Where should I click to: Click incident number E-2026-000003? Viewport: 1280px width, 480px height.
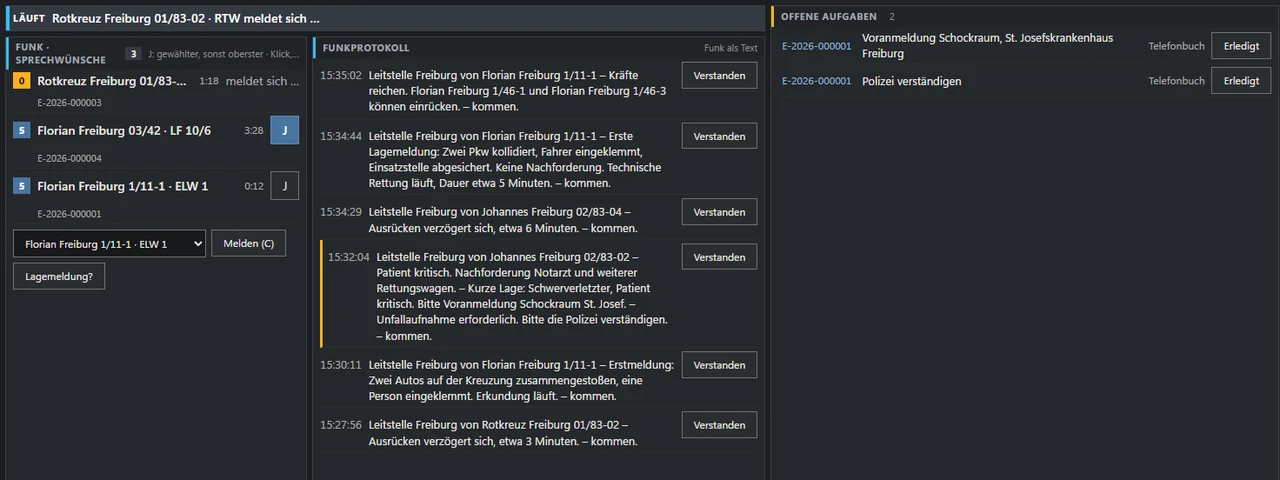69,103
